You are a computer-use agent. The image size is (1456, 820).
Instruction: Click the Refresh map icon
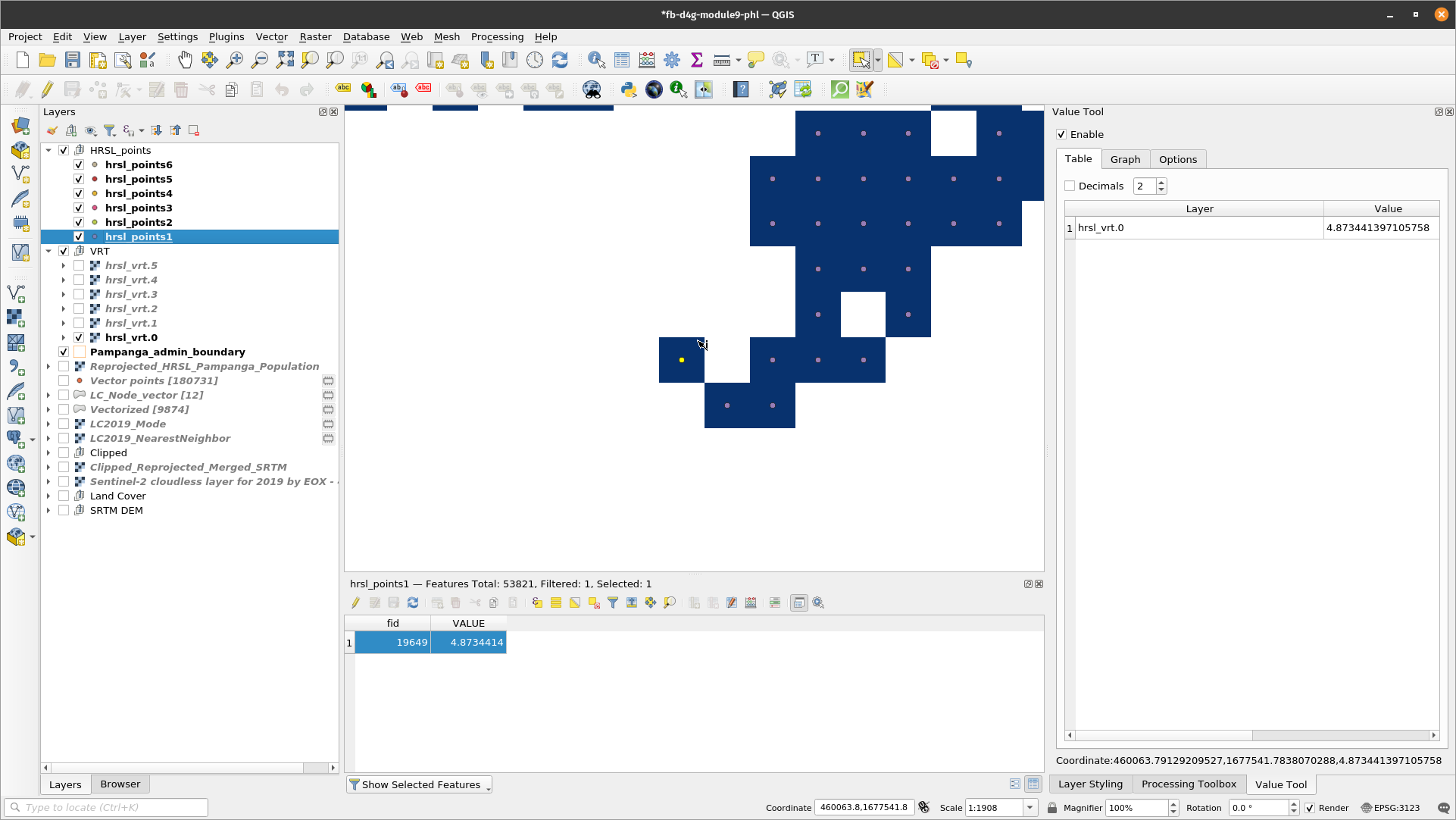[x=560, y=60]
